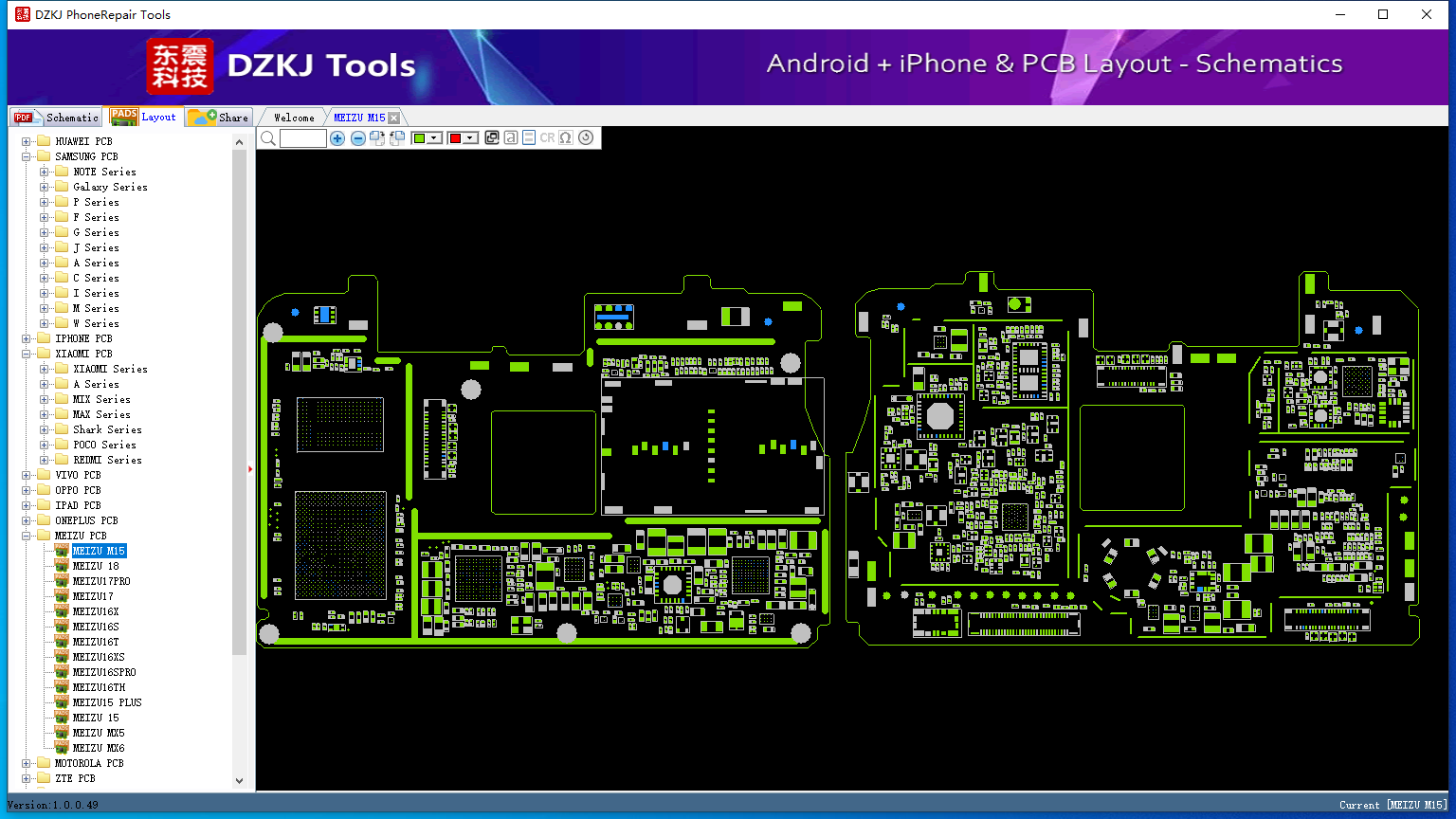Expand the MOTOROLA PCB tree node
This screenshot has height=819, width=1456.
coord(27,763)
